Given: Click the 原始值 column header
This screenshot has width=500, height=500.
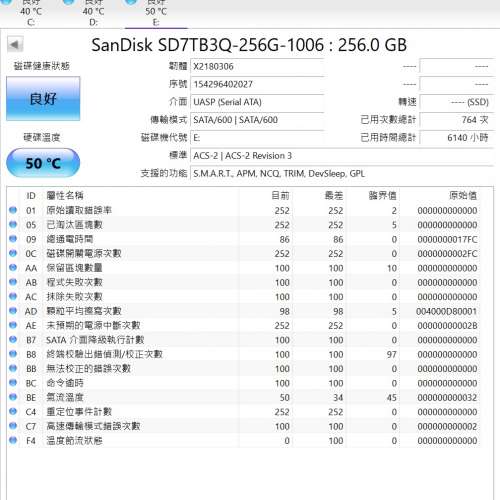Looking at the screenshot, I should click(x=463, y=196).
